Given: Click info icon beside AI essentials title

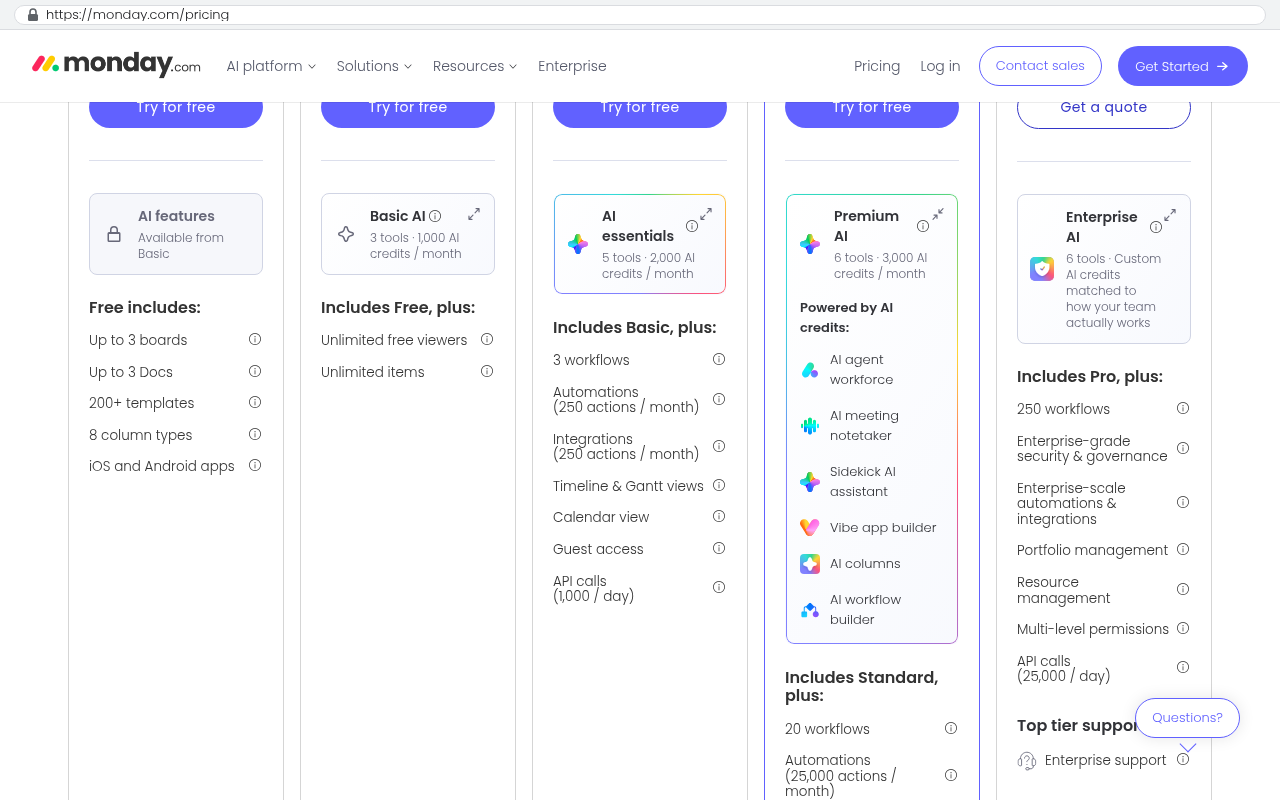Looking at the screenshot, I should pos(692,226).
